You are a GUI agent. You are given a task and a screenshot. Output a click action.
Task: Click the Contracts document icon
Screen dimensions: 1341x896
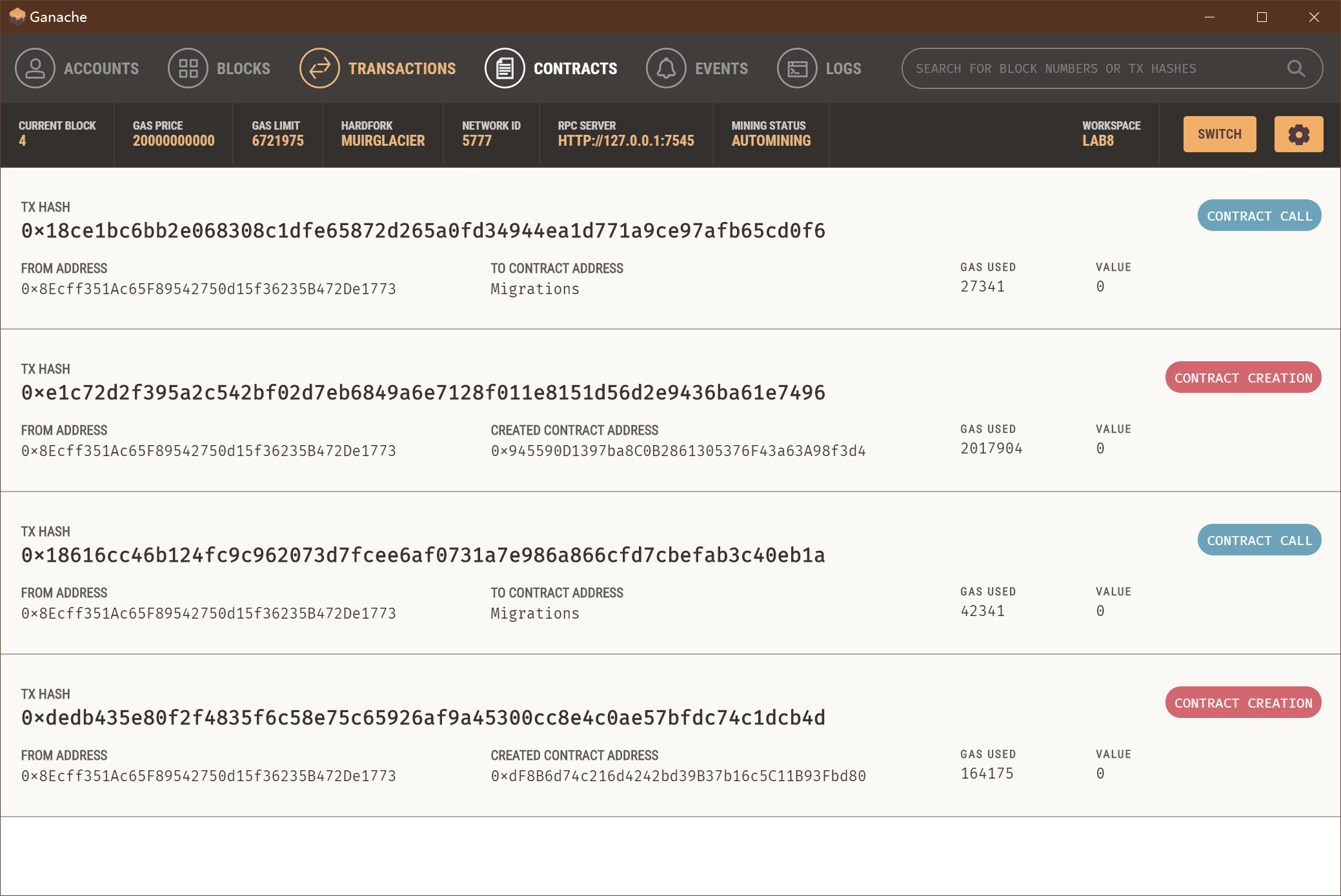click(x=505, y=68)
